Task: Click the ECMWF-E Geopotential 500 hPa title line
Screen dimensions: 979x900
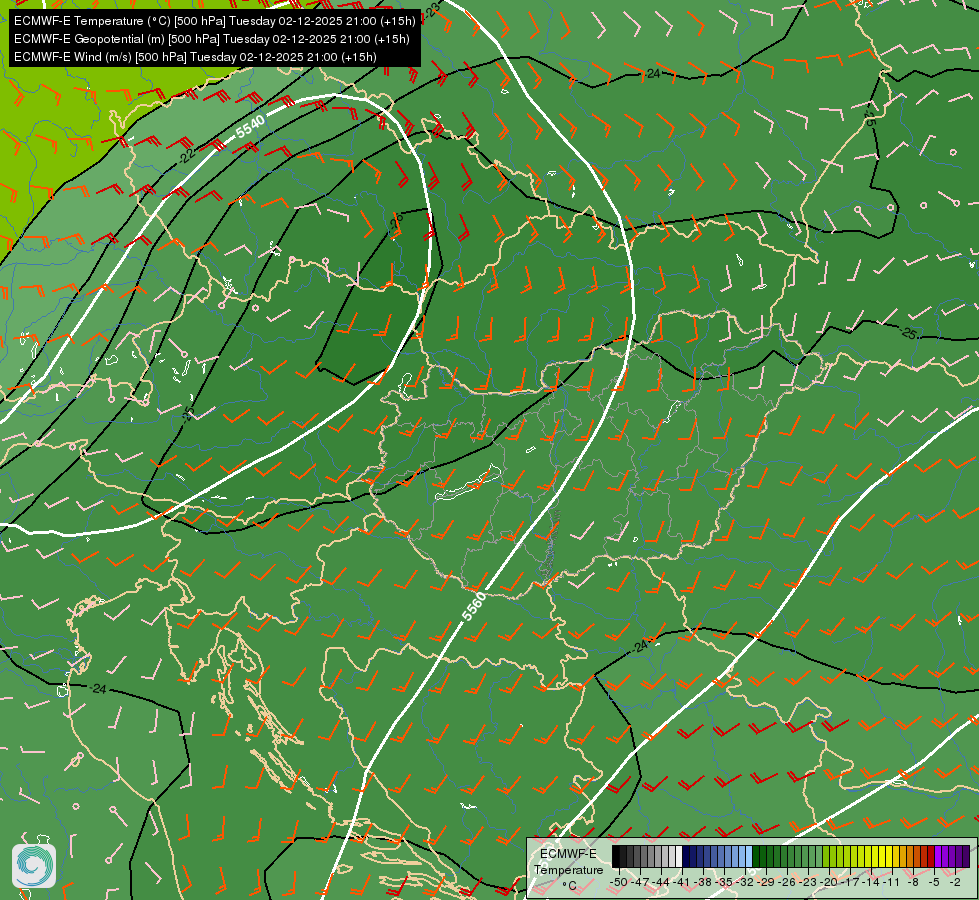Action: tap(212, 39)
